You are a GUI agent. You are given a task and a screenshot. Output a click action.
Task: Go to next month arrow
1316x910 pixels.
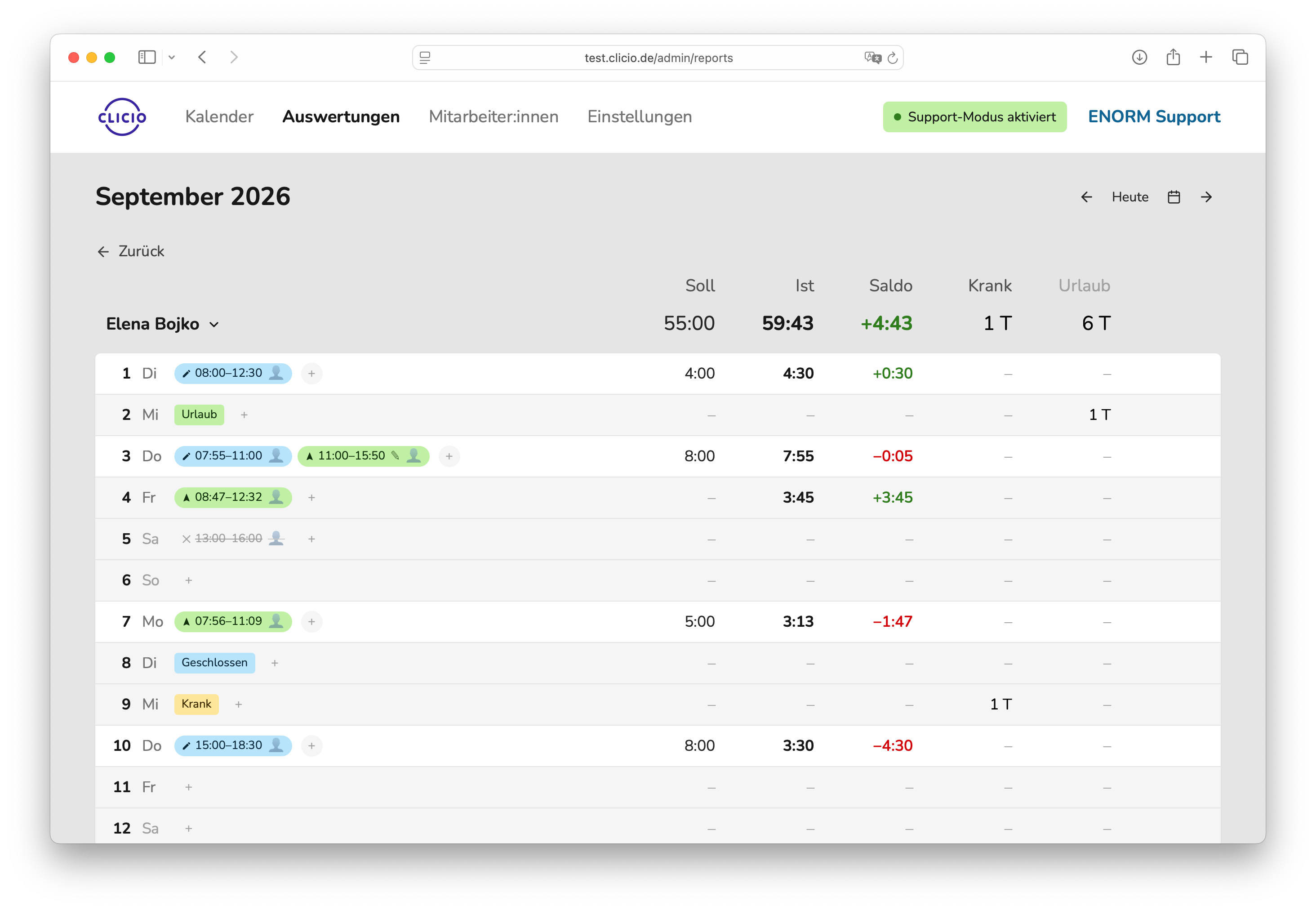(x=1206, y=197)
